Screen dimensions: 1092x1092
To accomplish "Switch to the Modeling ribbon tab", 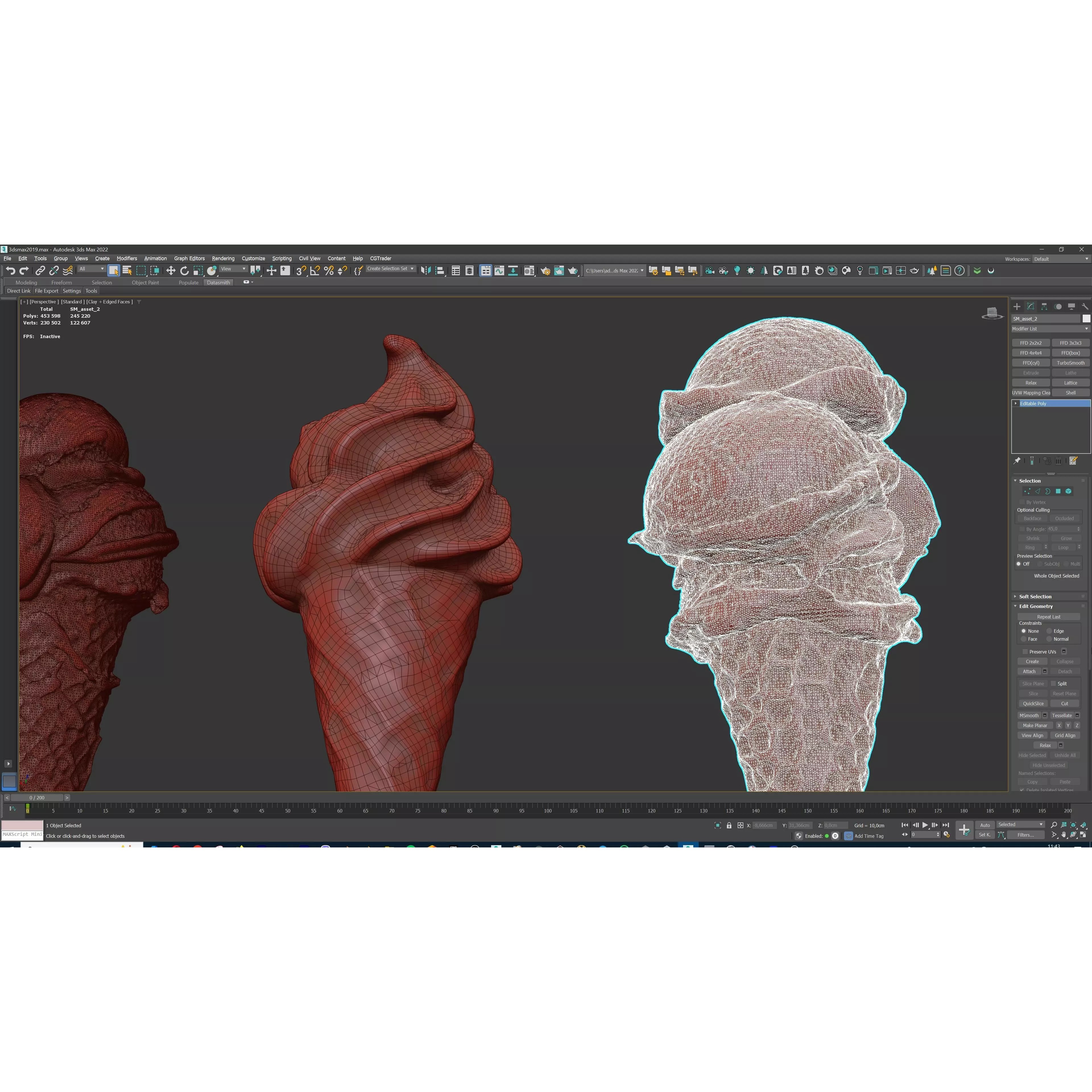I will click(x=26, y=283).
